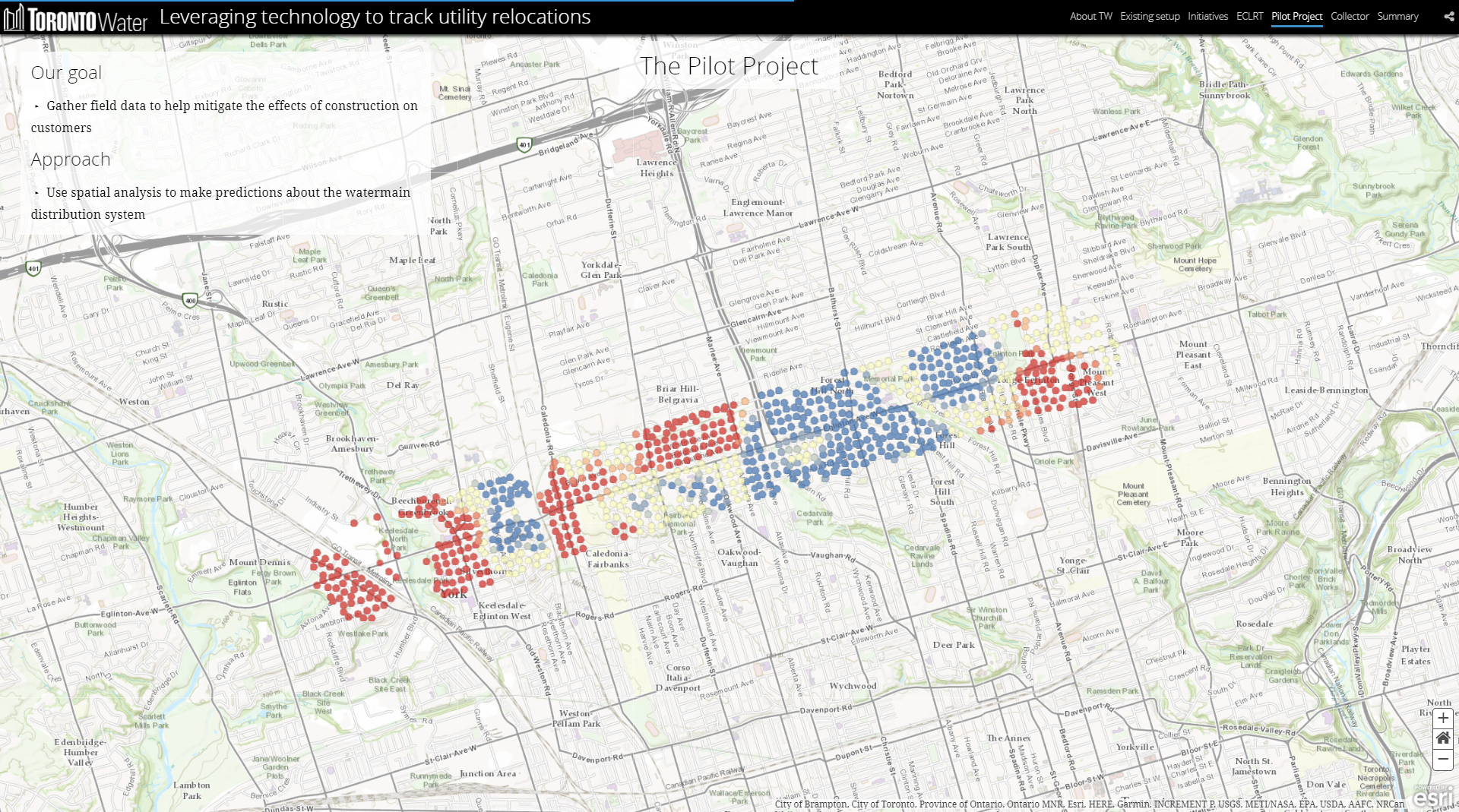Click the 401 shield near Bridgeland Ave
The height and width of the screenshot is (812, 1459).
524,144
